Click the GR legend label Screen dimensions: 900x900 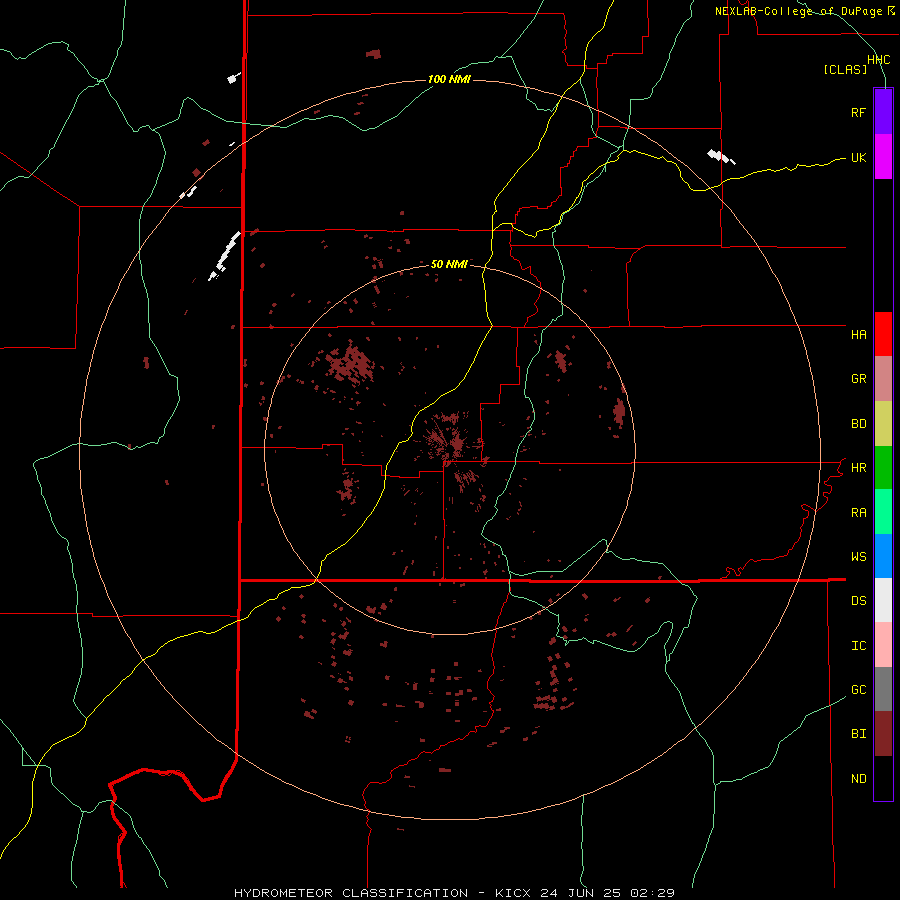858,379
